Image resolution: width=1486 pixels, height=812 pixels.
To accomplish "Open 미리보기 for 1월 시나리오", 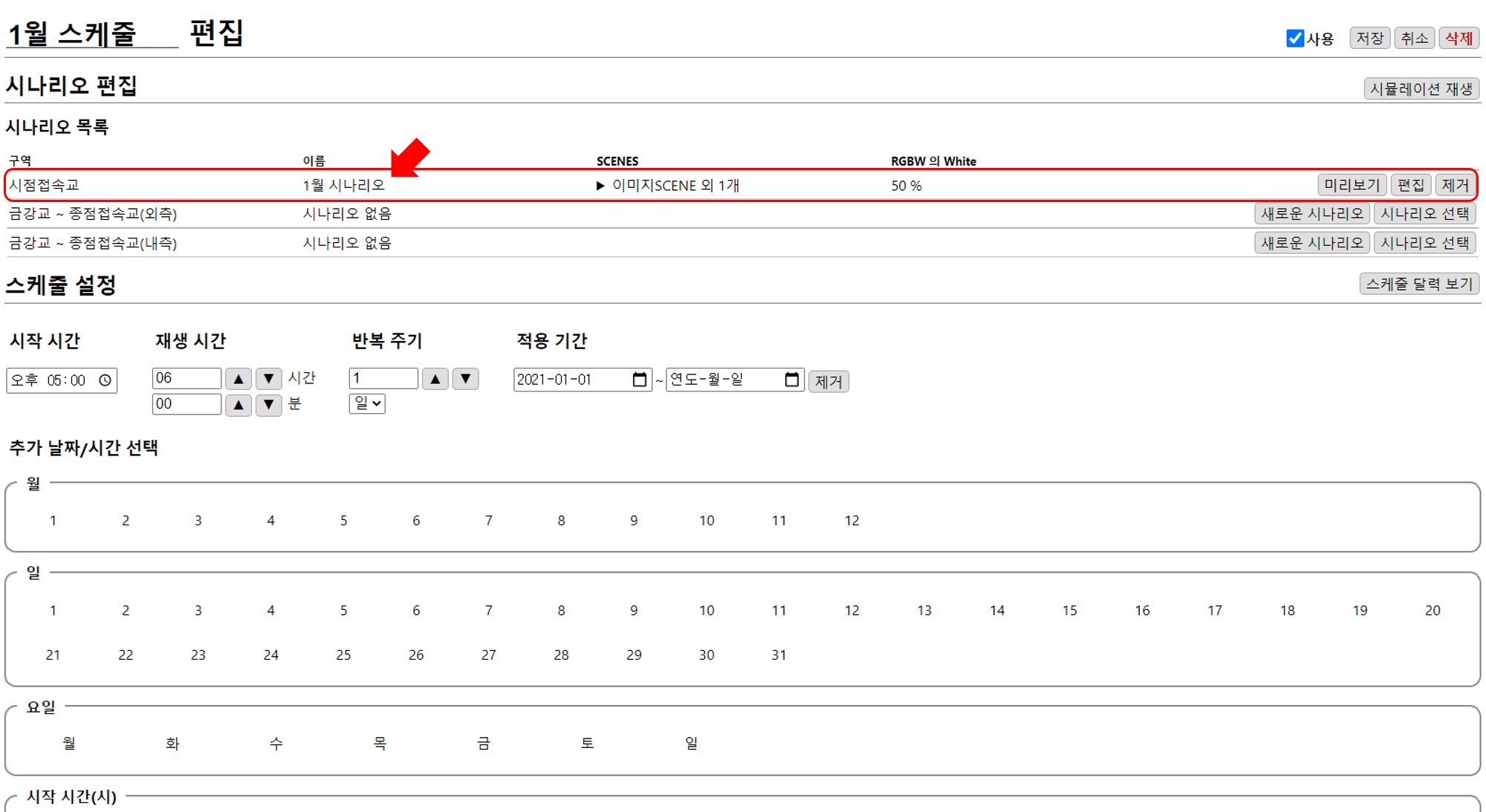I will [1352, 185].
